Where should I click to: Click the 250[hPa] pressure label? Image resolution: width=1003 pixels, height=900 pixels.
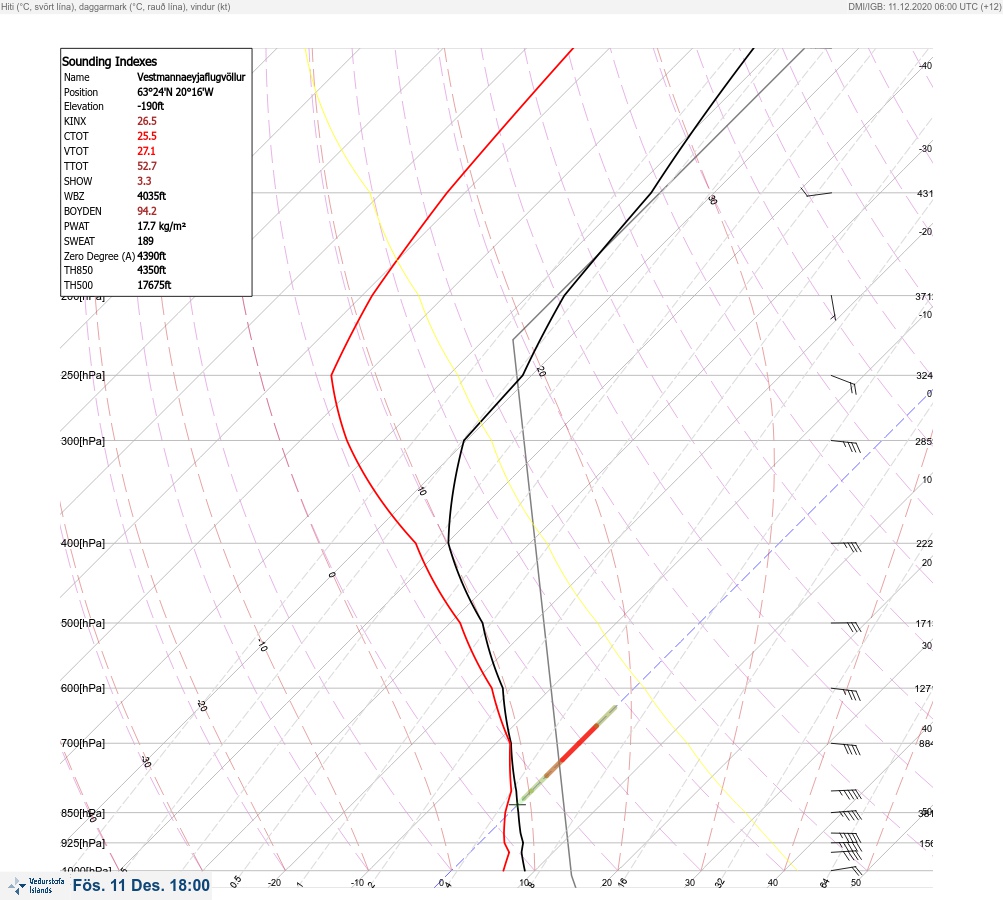[x=83, y=375]
